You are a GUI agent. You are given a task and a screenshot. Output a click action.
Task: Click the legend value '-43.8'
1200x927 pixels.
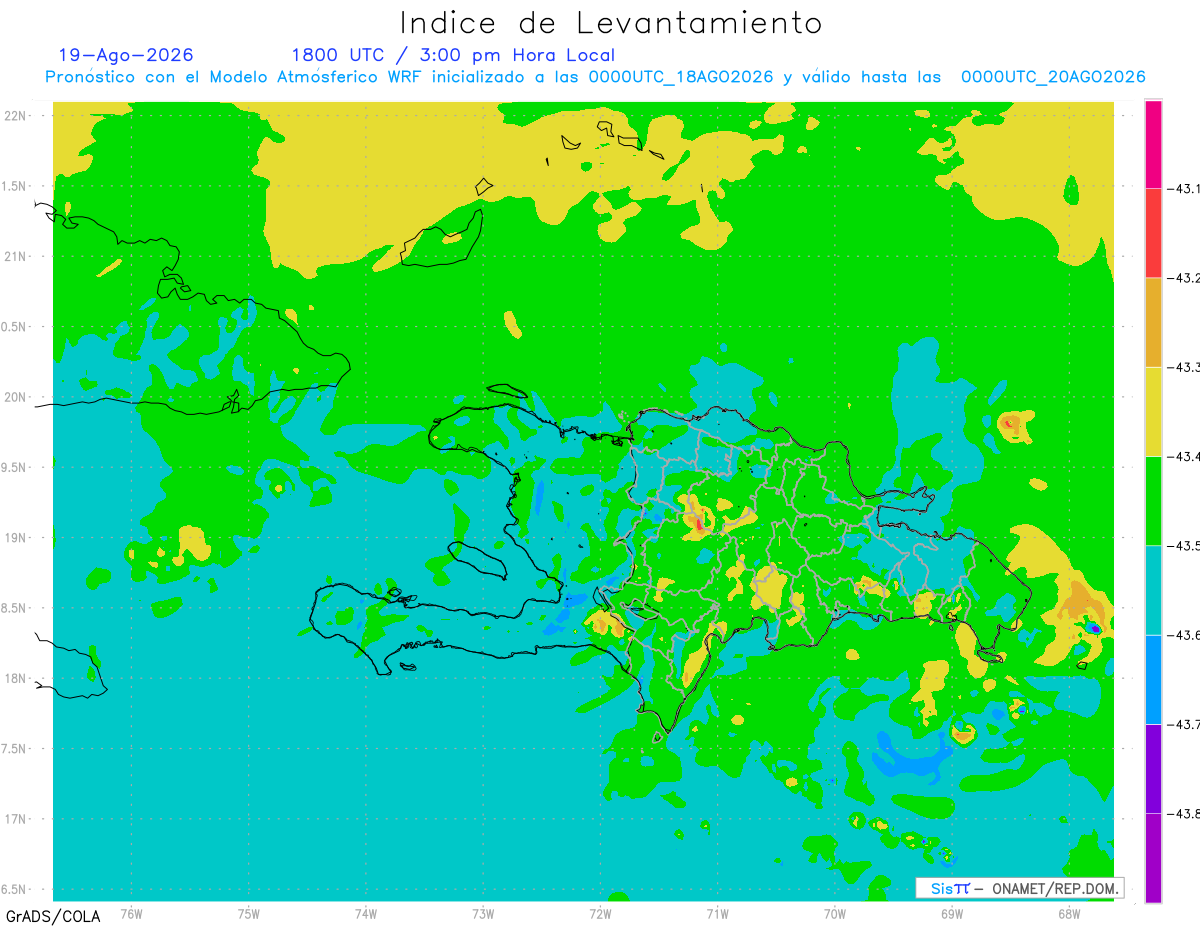pyautogui.click(x=1183, y=813)
